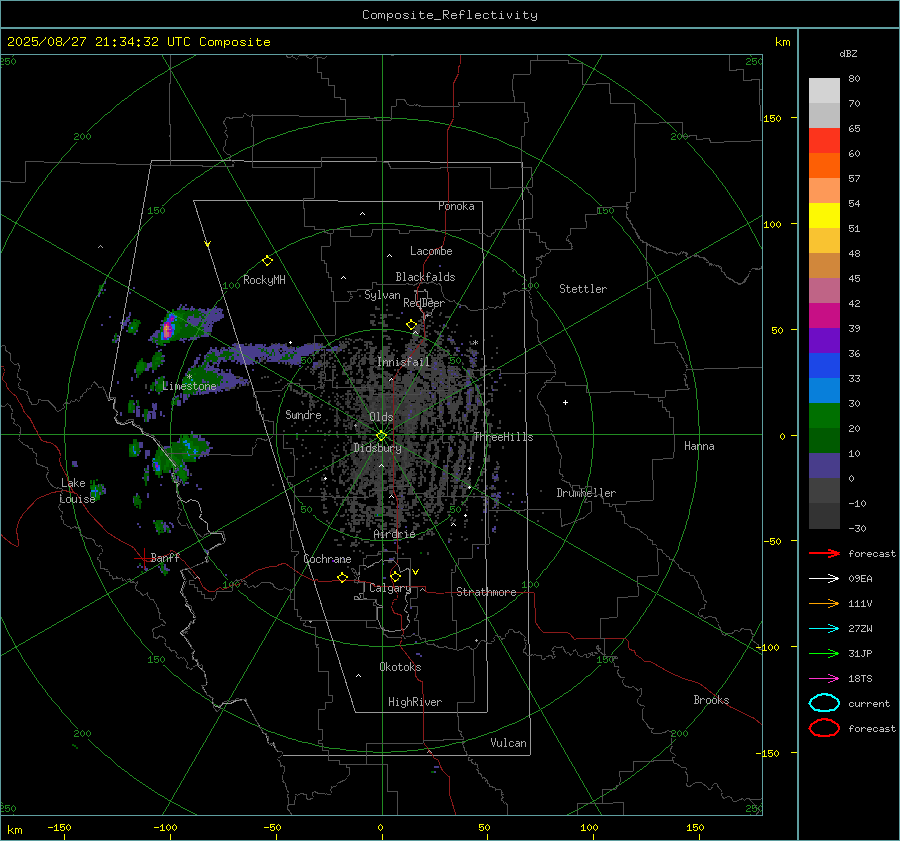The height and width of the screenshot is (841, 900).
Task: Click the green 31JP arrow in legend
Action: [824, 653]
